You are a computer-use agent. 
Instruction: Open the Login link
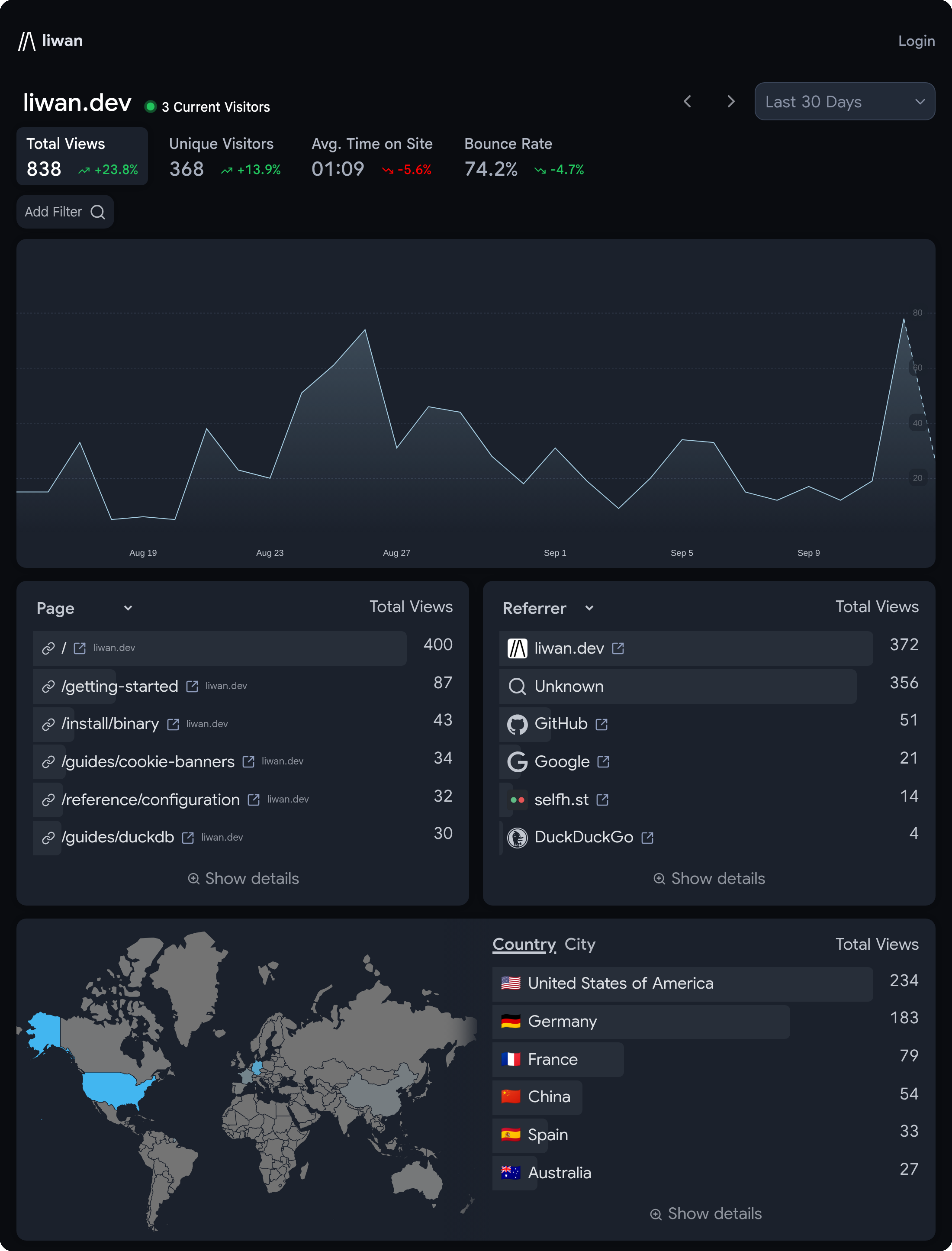pos(916,41)
